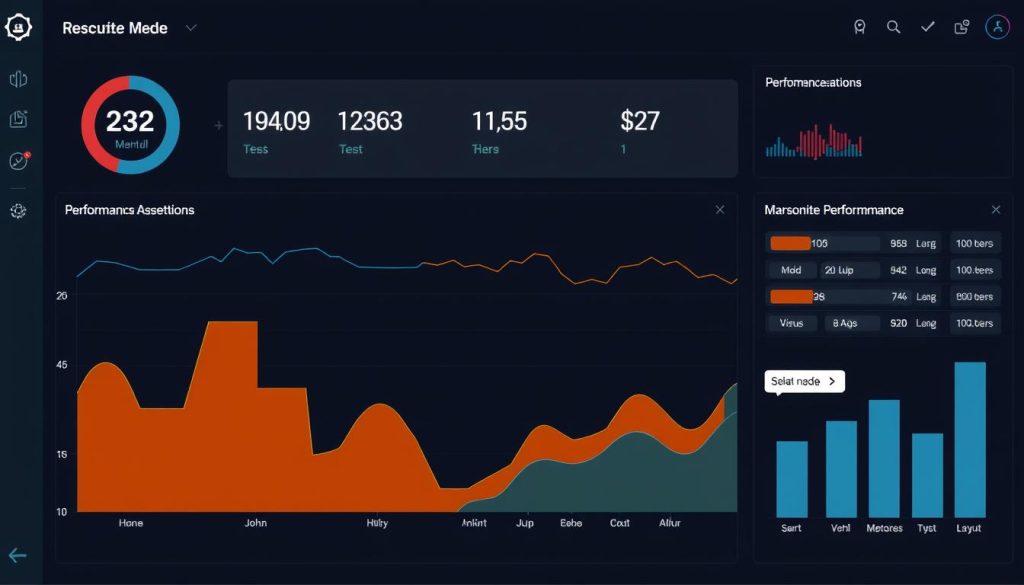
Task: Select the sidebar compass icon with red badge
Action: (x=18, y=161)
